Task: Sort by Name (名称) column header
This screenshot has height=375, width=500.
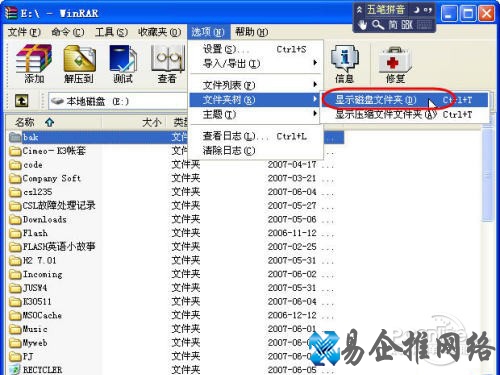Action: 53,122
